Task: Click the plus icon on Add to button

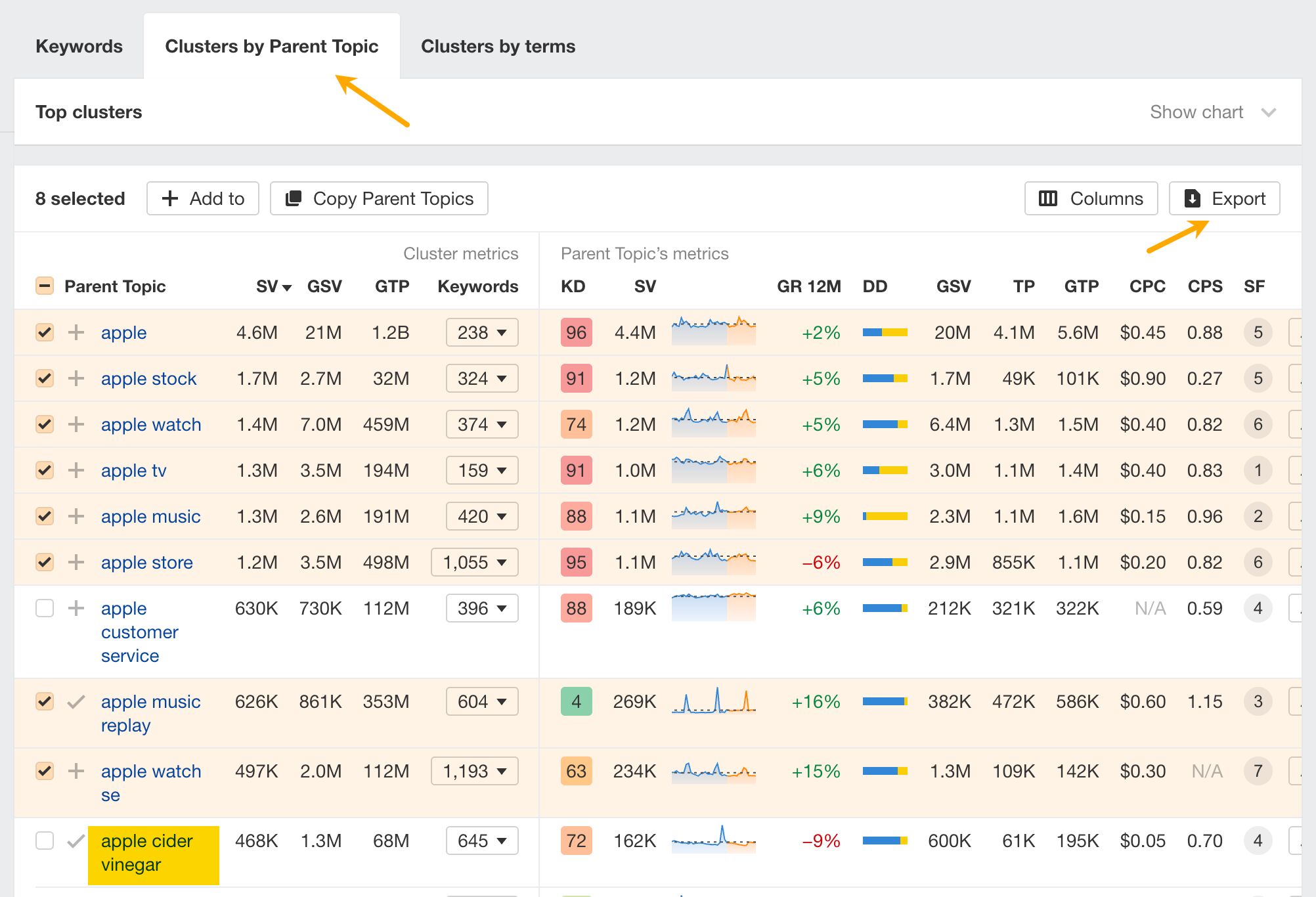Action: [x=169, y=198]
